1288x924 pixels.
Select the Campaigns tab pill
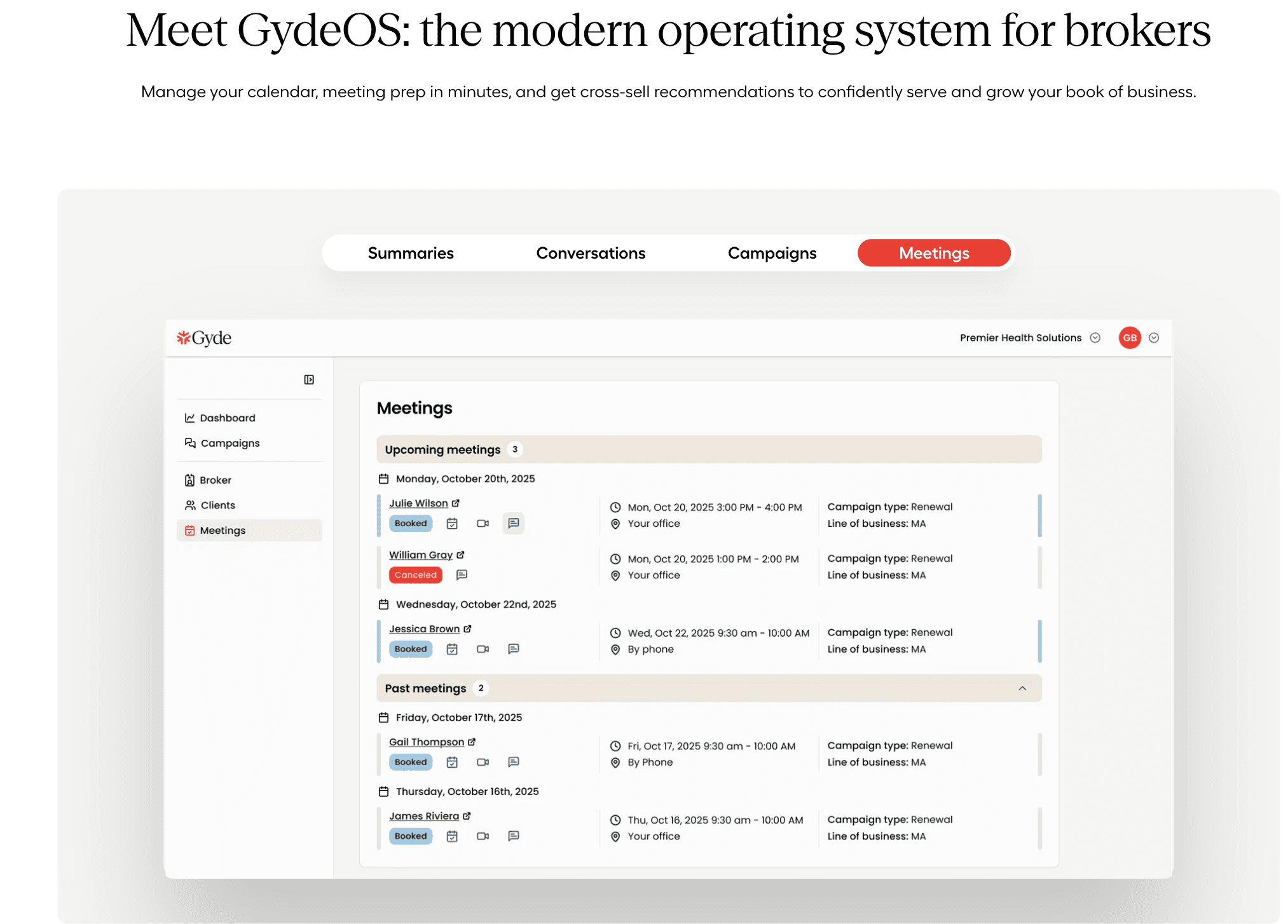pos(772,253)
